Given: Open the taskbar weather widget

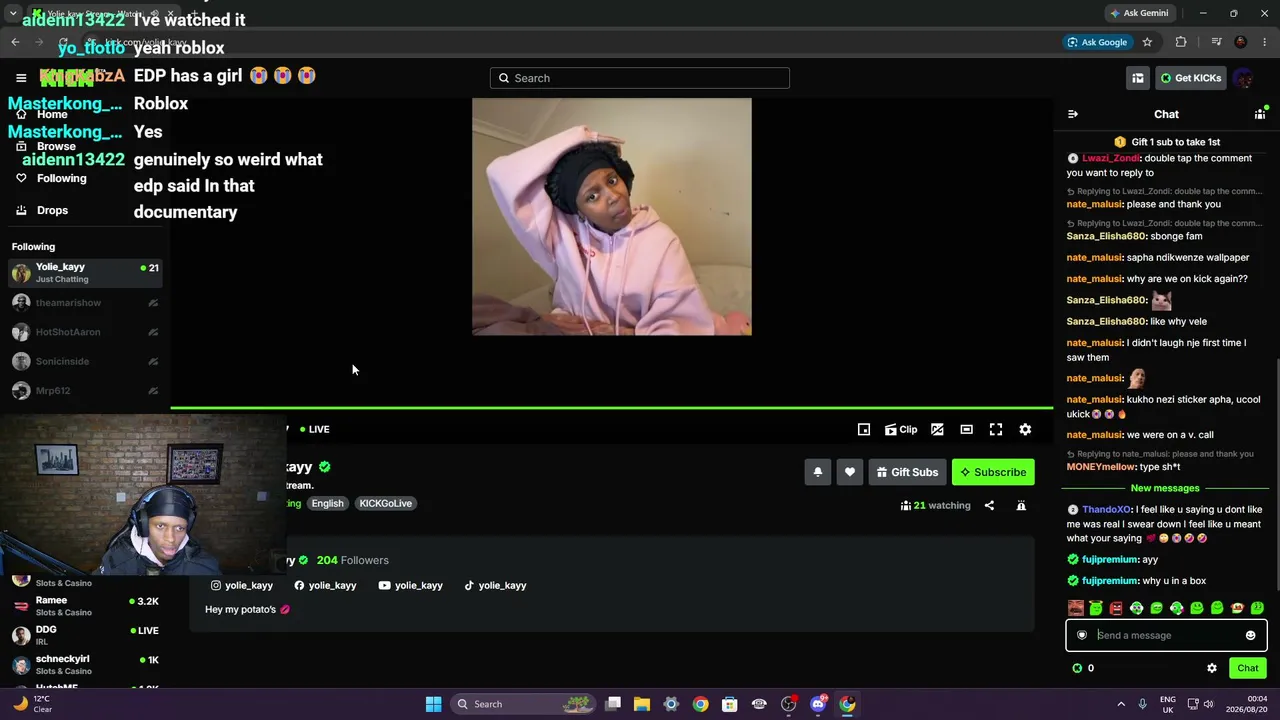Looking at the screenshot, I should coord(31,704).
